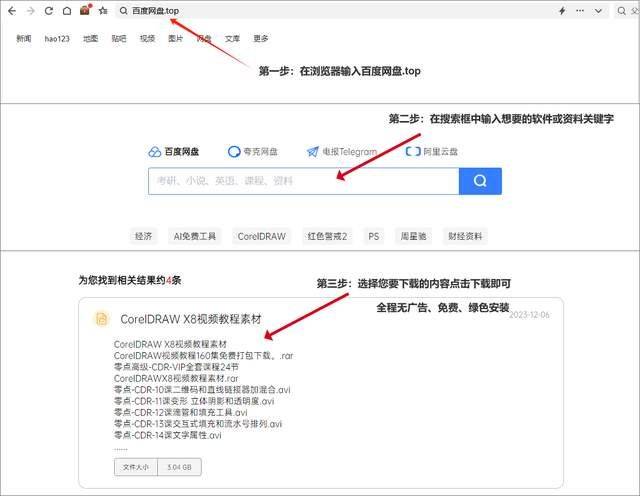Screen dimensions: 640x496
Task: Click the top-right search magnifier icon
Action: pos(621,11)
